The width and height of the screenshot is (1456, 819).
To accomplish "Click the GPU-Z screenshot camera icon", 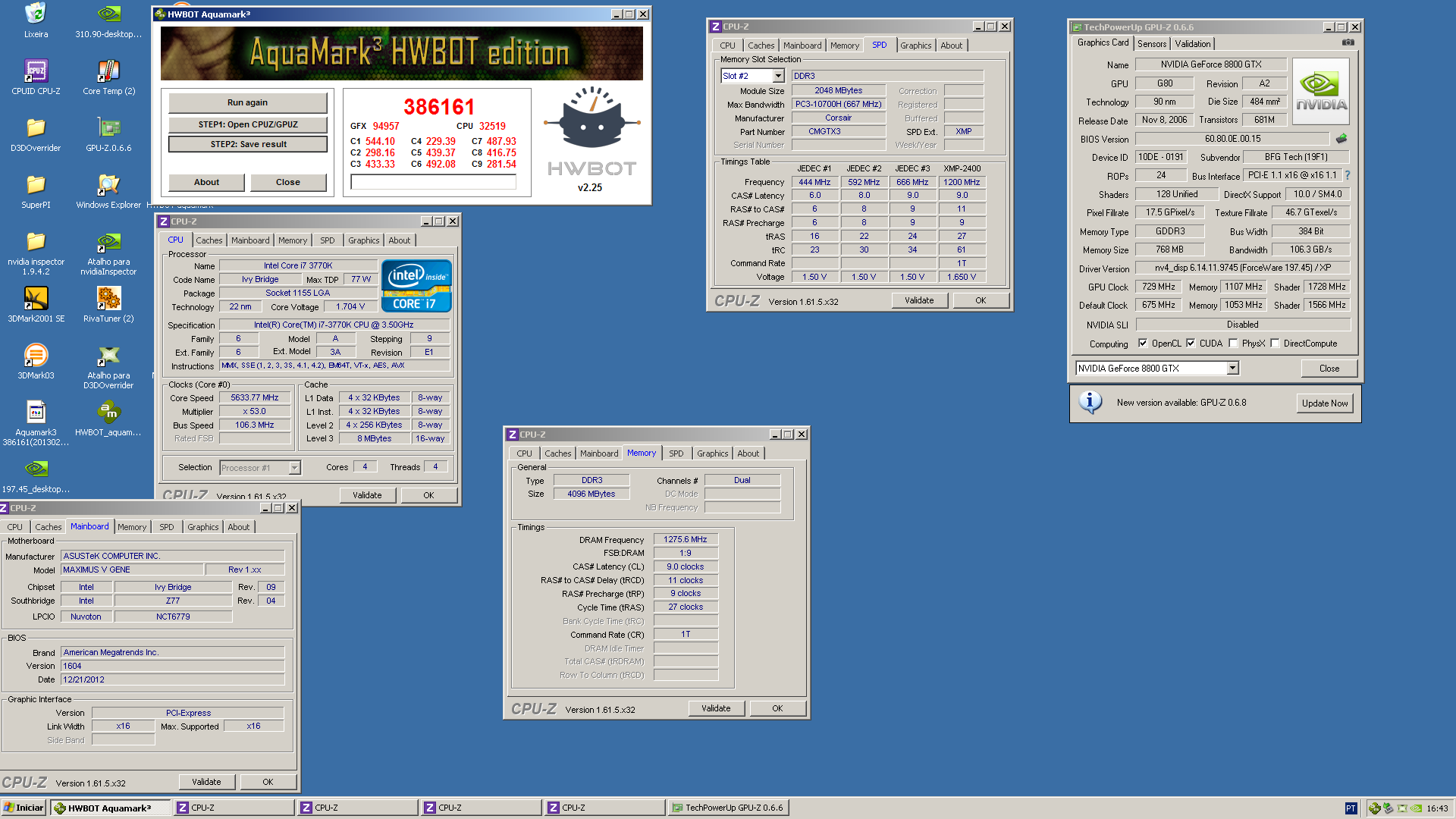I will click(x=1348, y=42).
